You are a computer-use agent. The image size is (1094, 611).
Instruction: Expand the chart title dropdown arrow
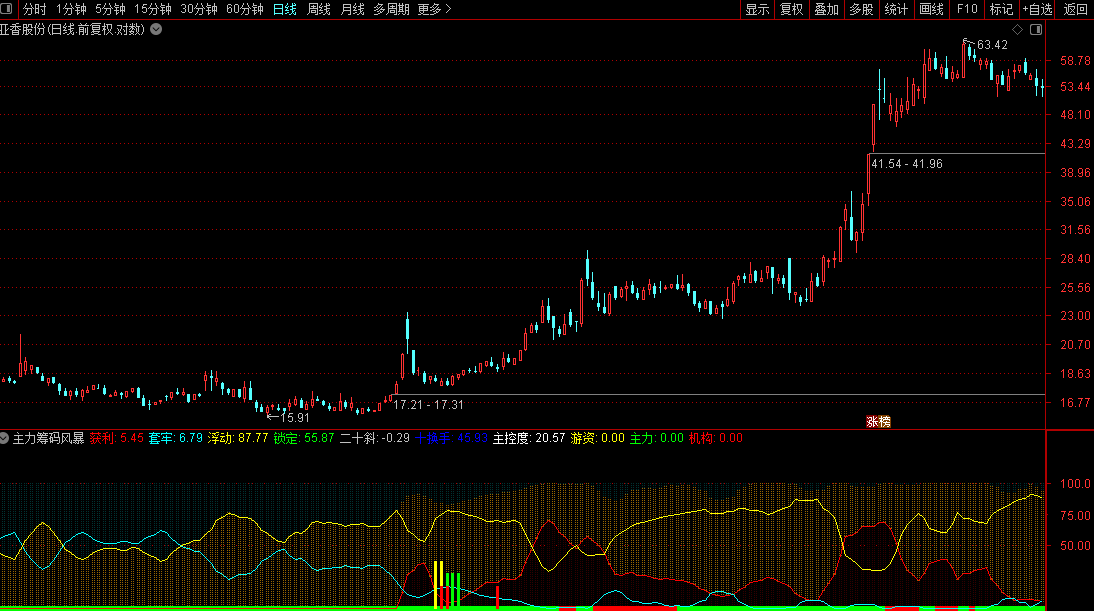point(156,29)
